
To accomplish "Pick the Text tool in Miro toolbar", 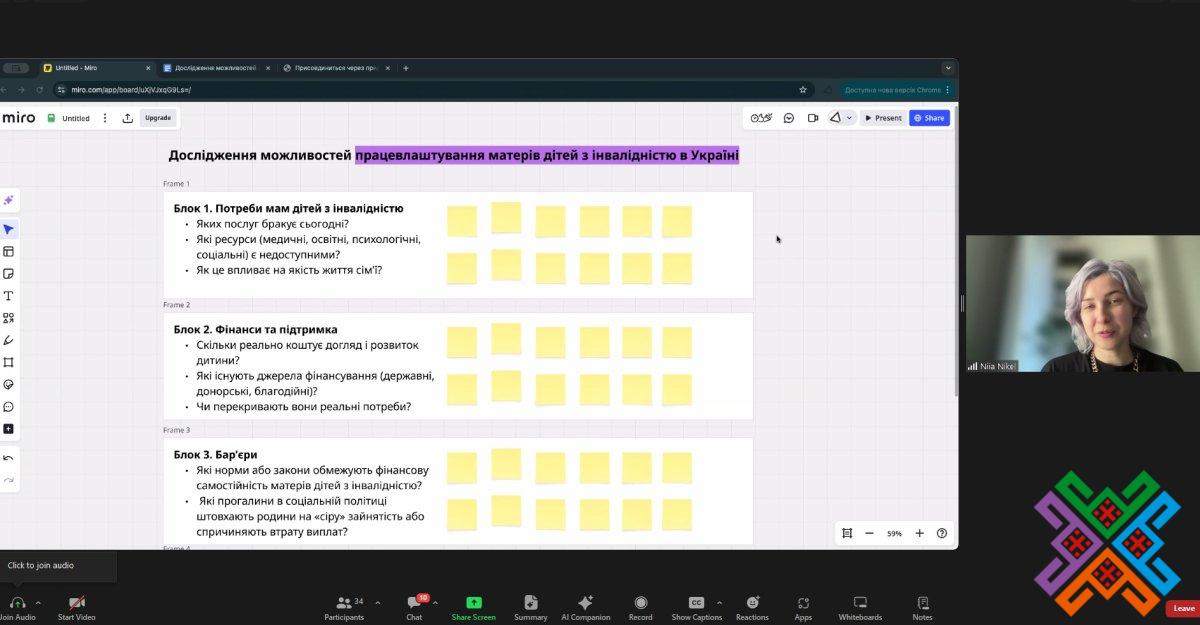I will [x=8, y=296].
